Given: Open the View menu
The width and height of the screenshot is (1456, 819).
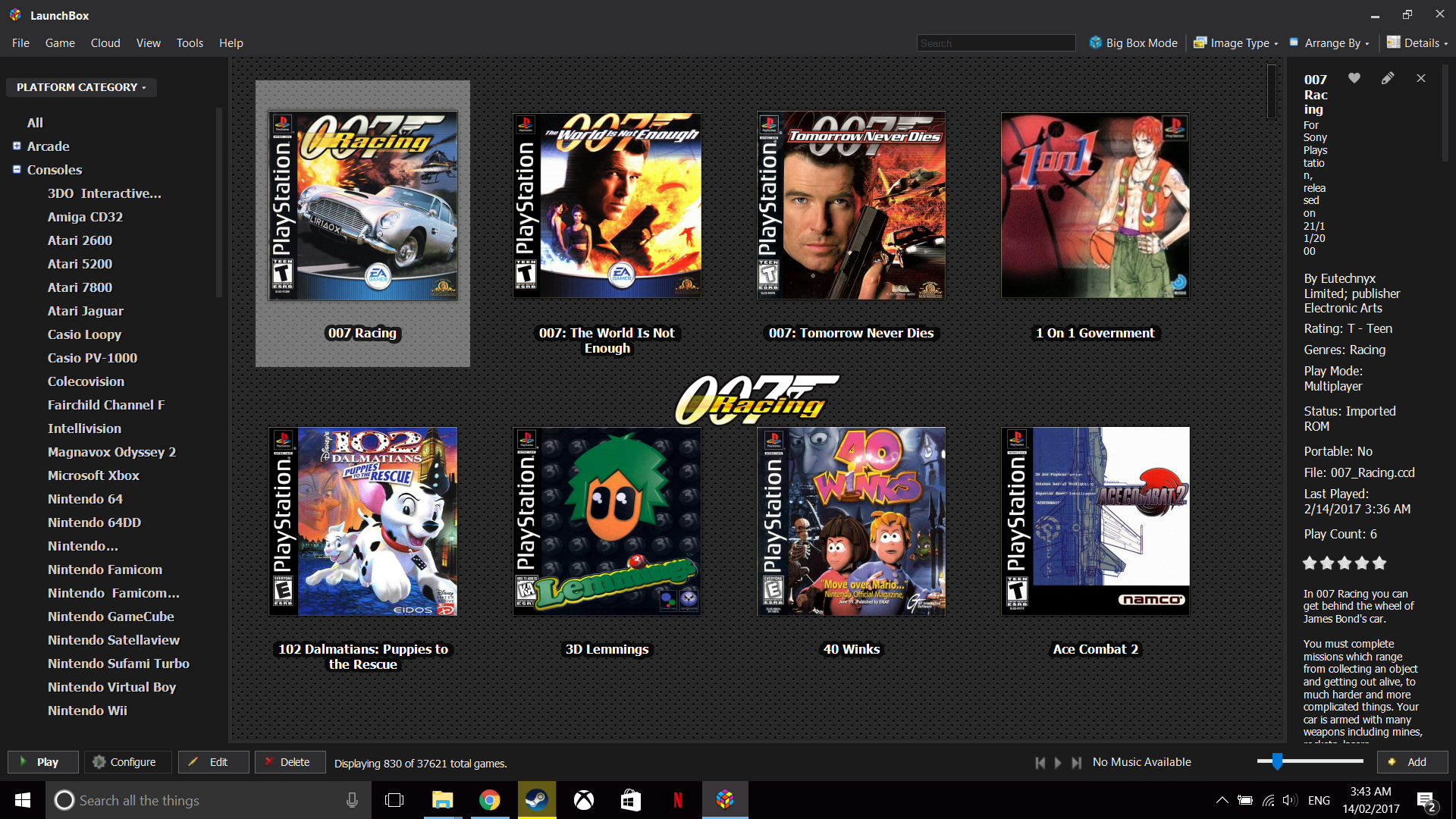Looking at the screenshot, I should [x=149, y=43].
